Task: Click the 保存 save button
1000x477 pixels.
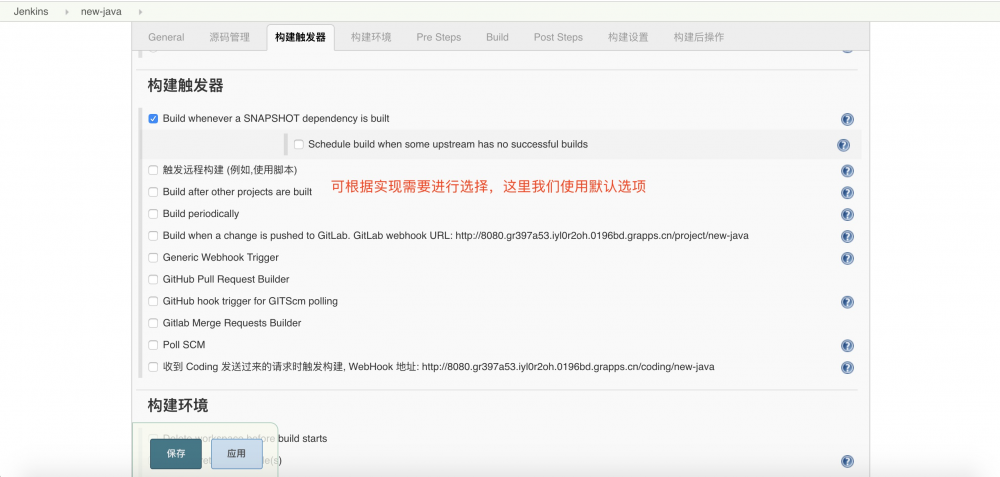Action: coord(176,454)
